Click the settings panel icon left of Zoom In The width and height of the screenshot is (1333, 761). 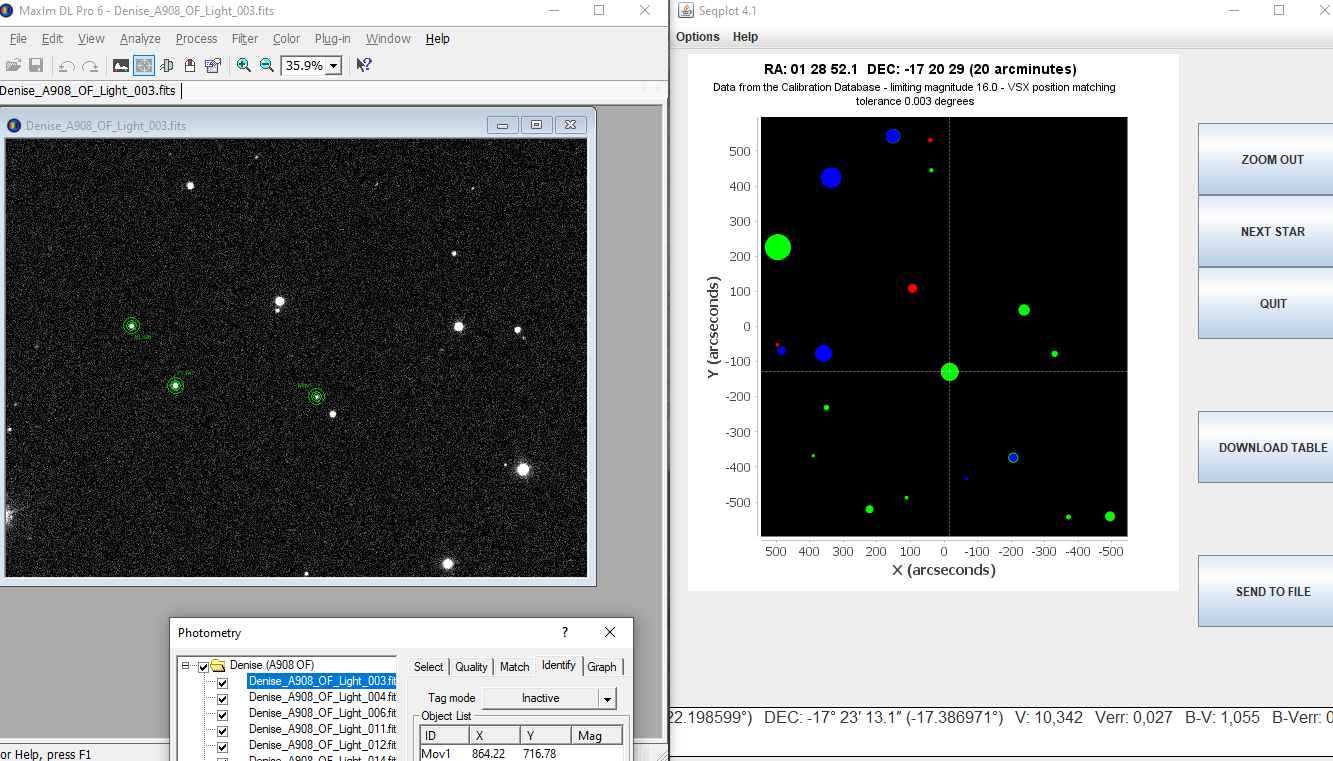pyautogui.click(x=213, y=65)
